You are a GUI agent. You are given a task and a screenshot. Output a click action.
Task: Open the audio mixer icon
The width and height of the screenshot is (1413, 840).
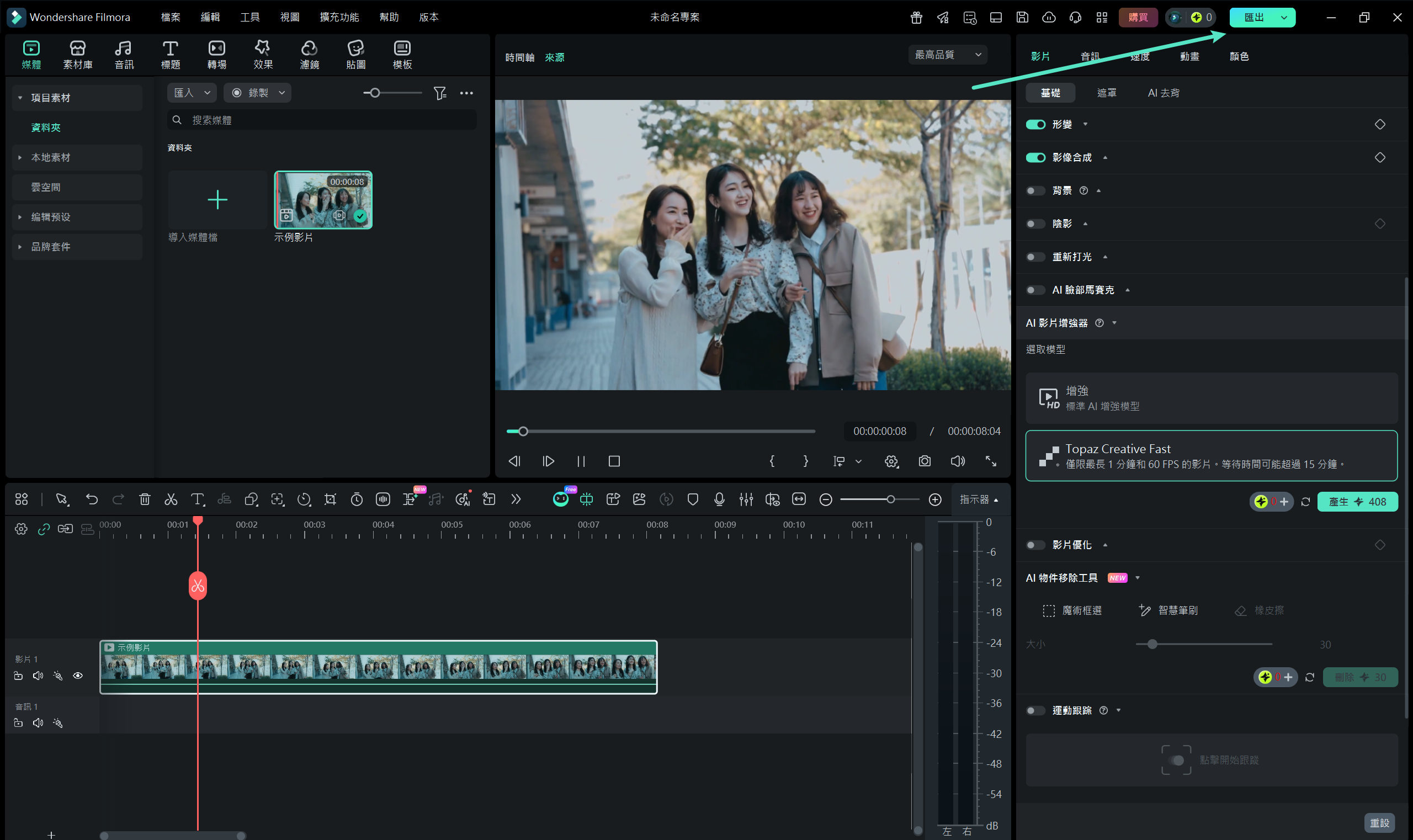746,499
